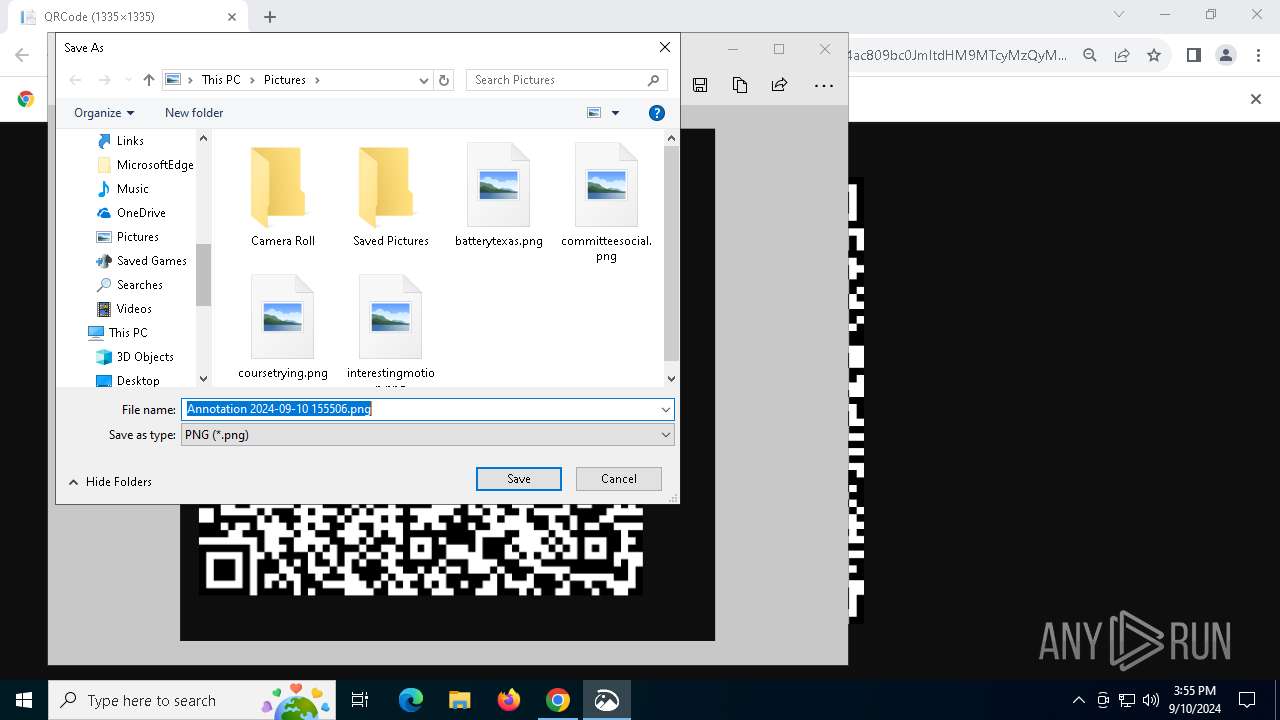This screenshot has height=720, width=1280.
Task: Open Chrome three-dot menu
Action: pyautogui.click(x=1257, y=55)
